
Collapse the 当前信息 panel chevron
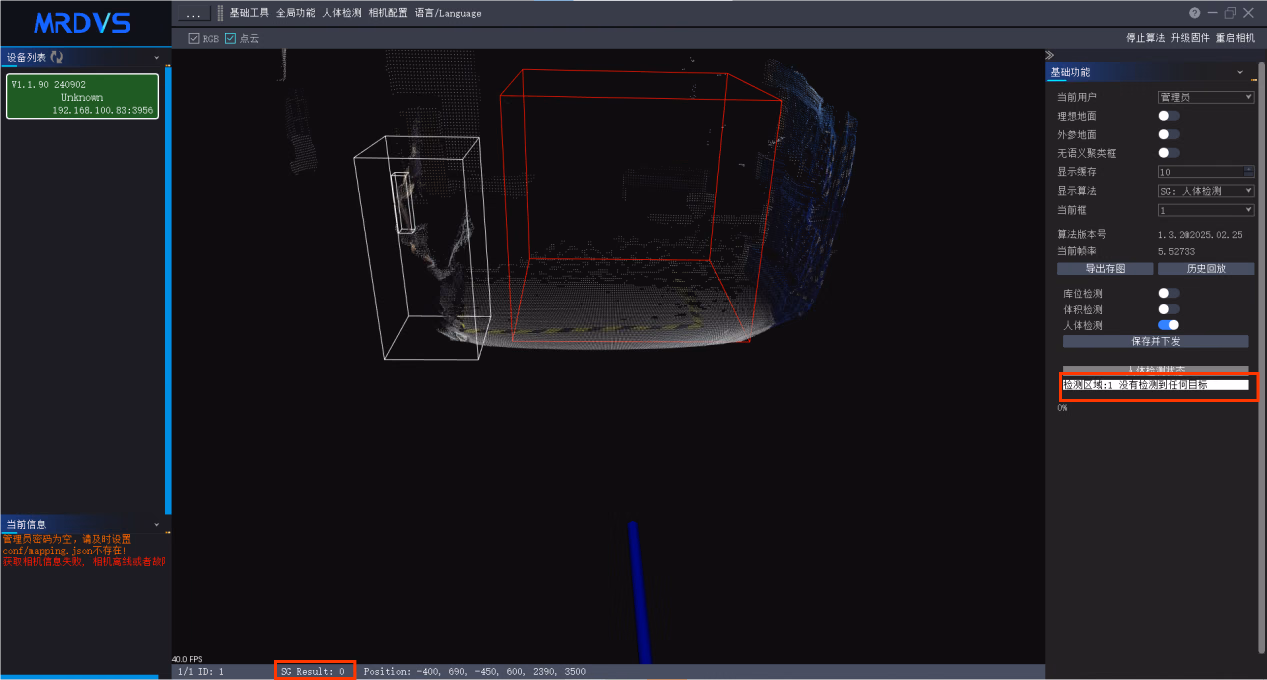157,524
